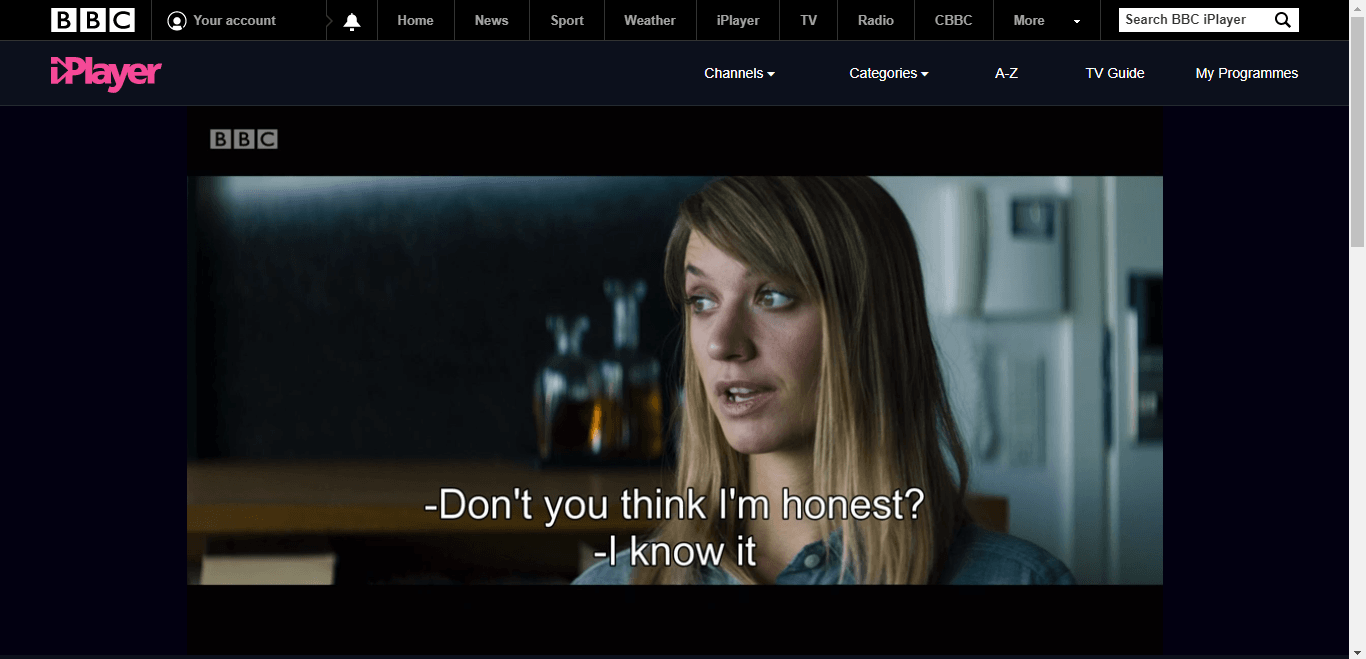Open Your account link
The width and height of the screenshot is (1366, 659).
click(234, 20)
